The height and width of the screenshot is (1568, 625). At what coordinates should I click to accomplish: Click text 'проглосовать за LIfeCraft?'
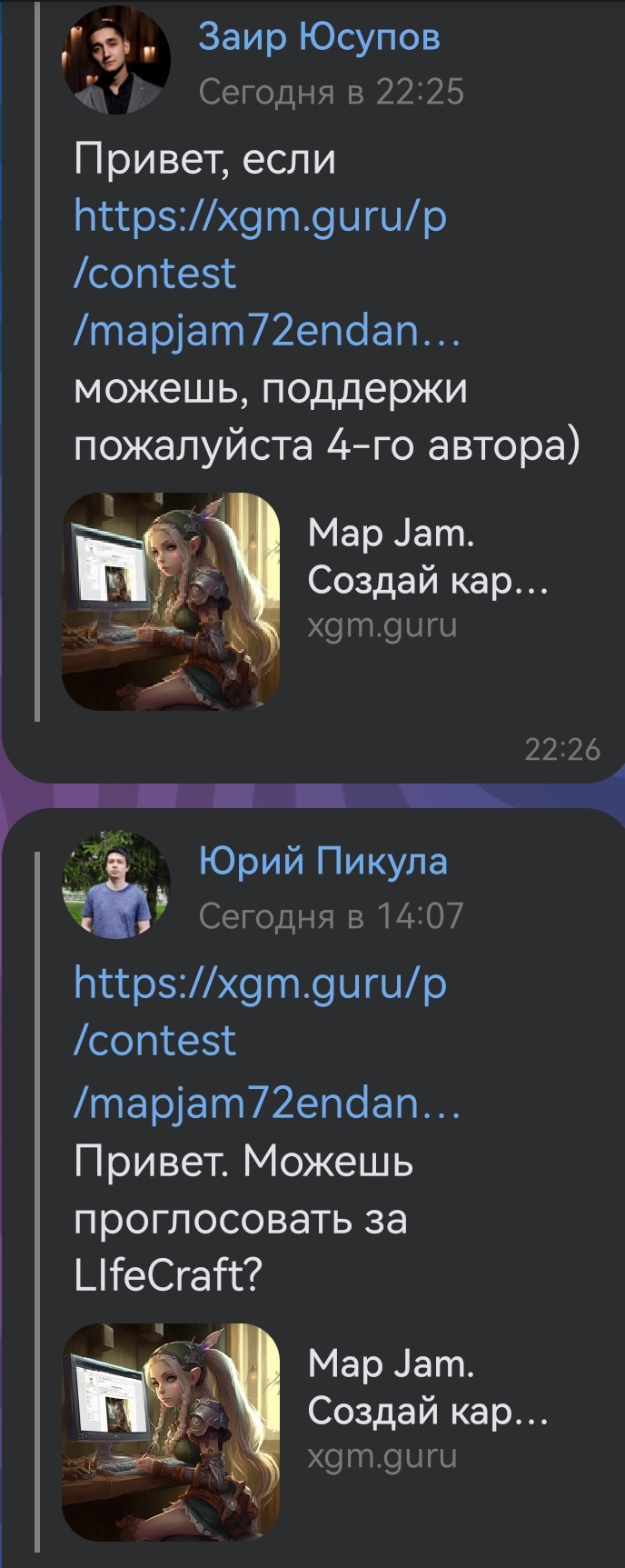pyautogui.click(x=240, y=1247)
